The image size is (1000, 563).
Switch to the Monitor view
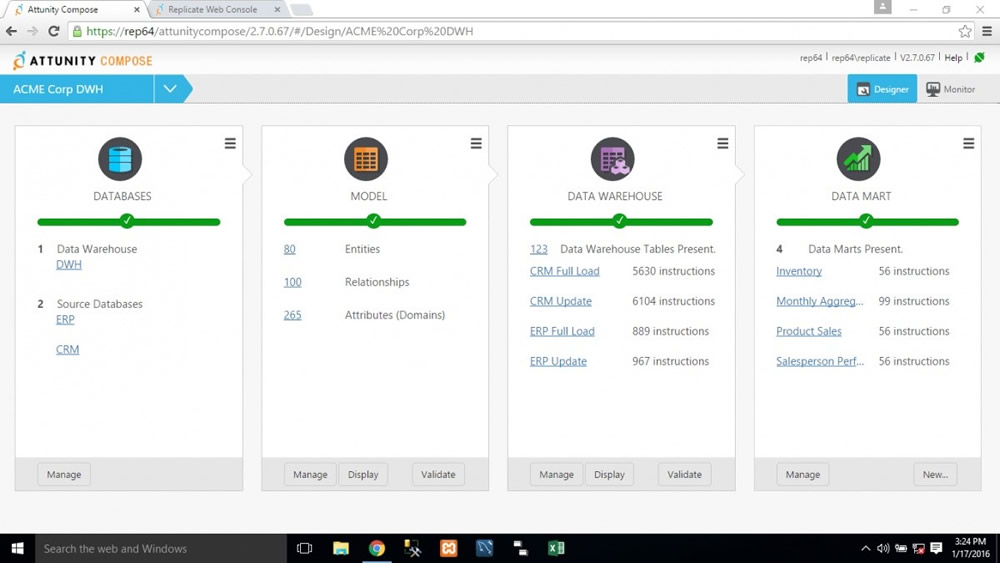pos(950,89)
